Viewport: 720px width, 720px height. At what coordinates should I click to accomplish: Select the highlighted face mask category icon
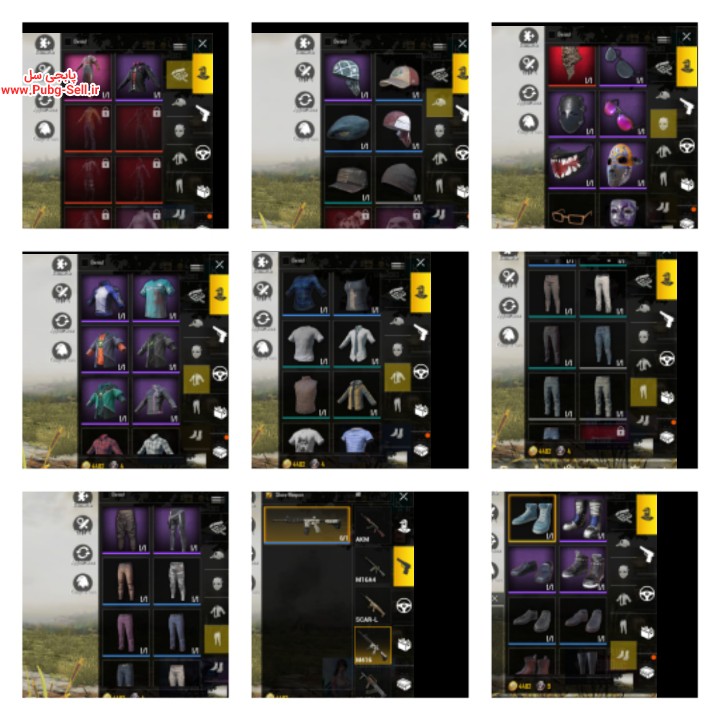(x=663, y=123)
